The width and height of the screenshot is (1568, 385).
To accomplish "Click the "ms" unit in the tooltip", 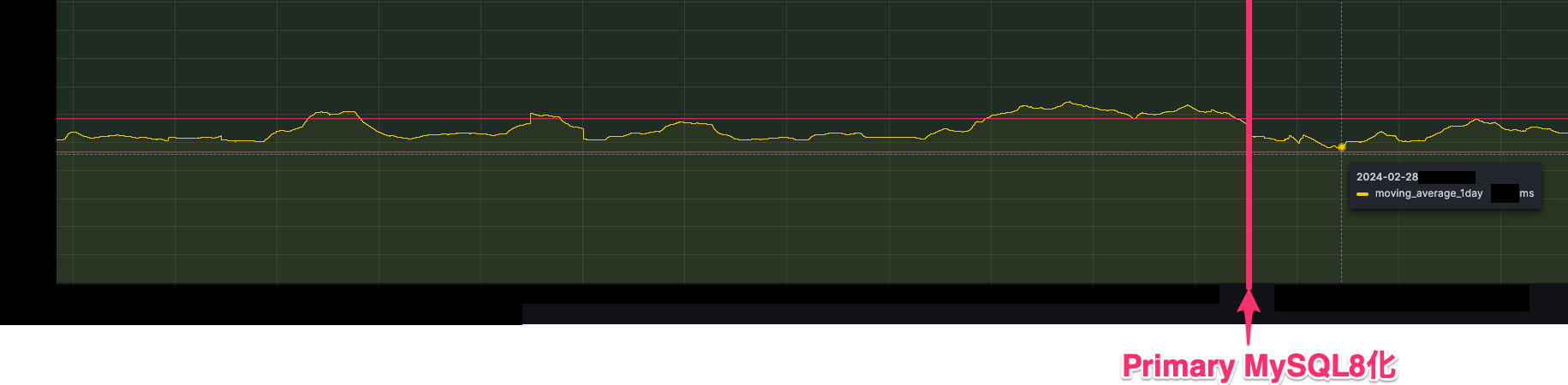I will (1526, 193).
